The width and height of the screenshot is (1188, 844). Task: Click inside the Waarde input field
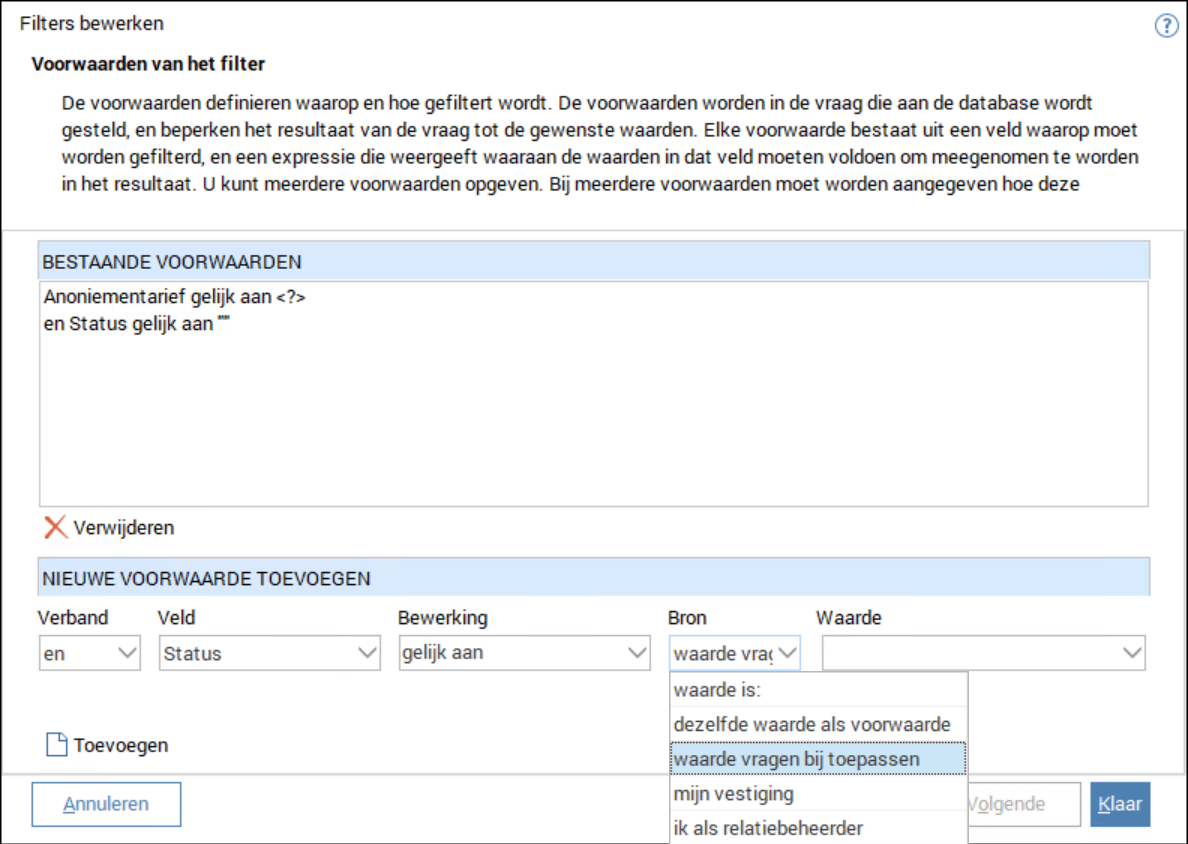(970, 653)
